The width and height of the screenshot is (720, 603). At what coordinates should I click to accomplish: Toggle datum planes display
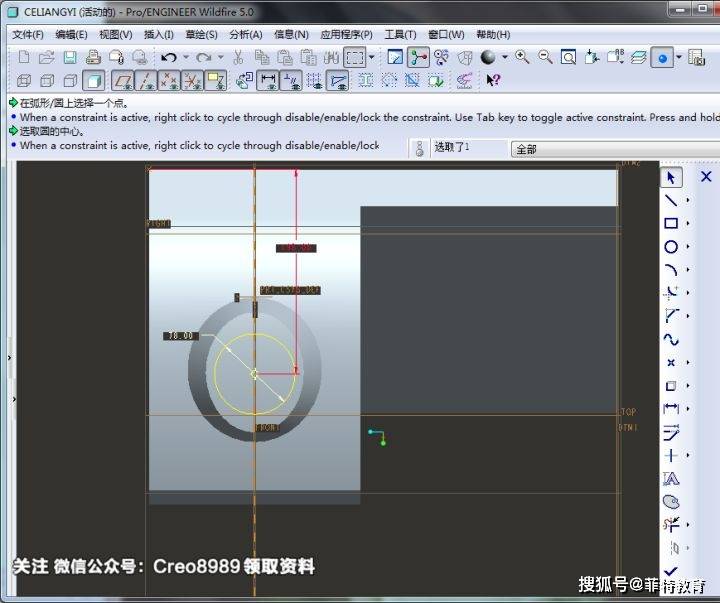click(123, 81)
